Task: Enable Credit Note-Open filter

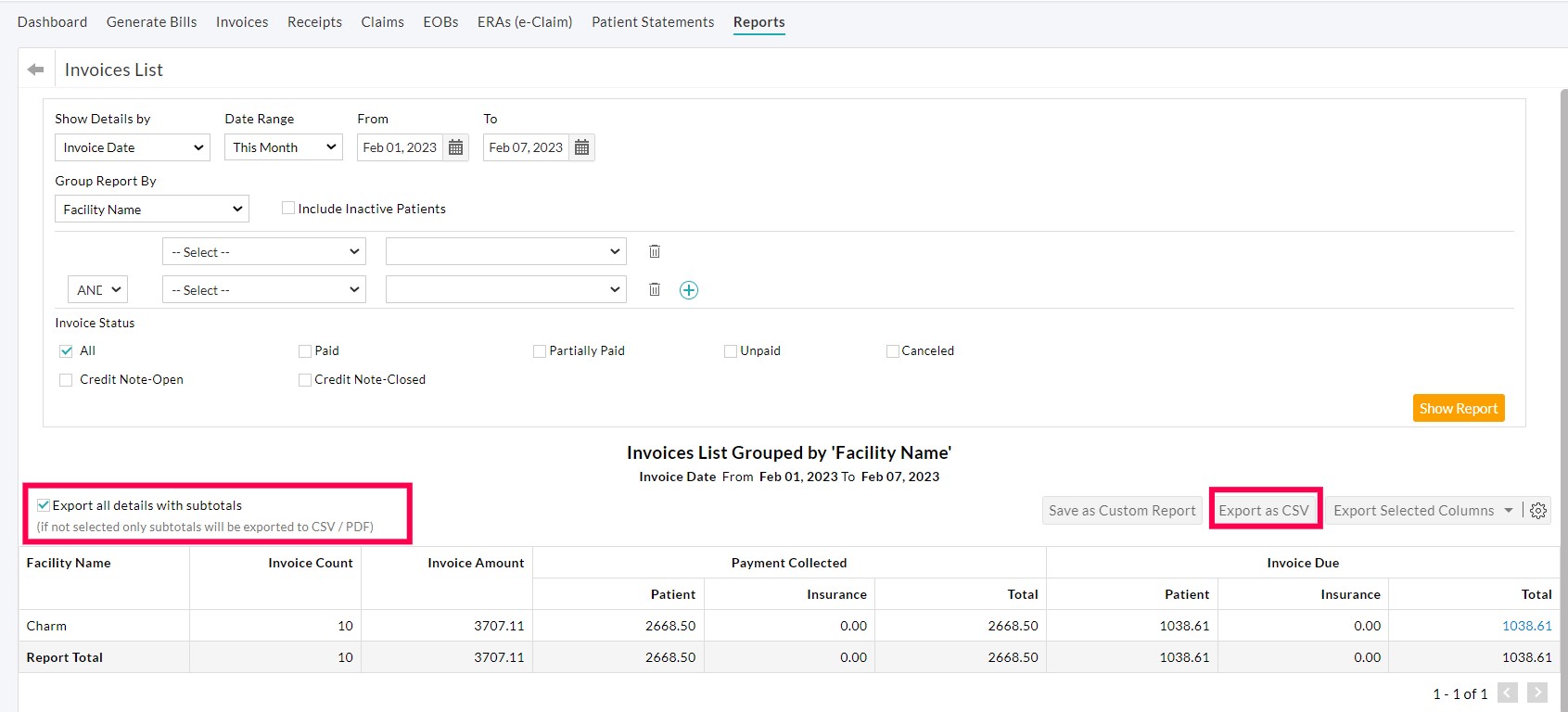Action: [66, 380]
